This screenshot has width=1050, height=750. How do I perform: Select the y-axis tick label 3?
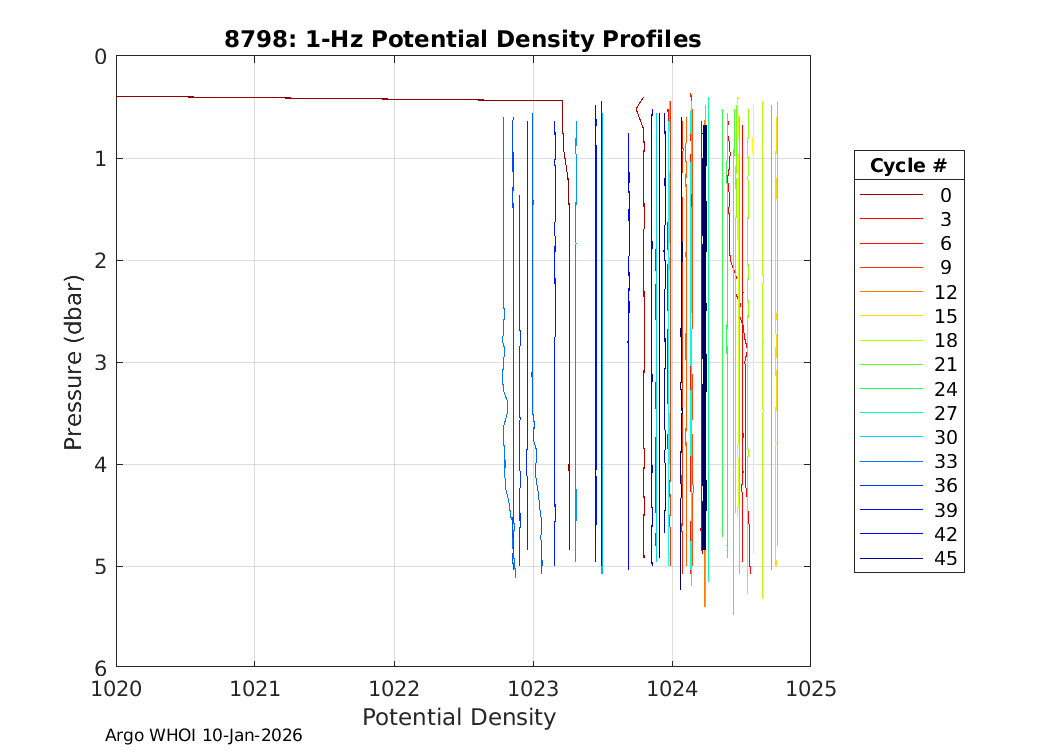click(100, 362)
